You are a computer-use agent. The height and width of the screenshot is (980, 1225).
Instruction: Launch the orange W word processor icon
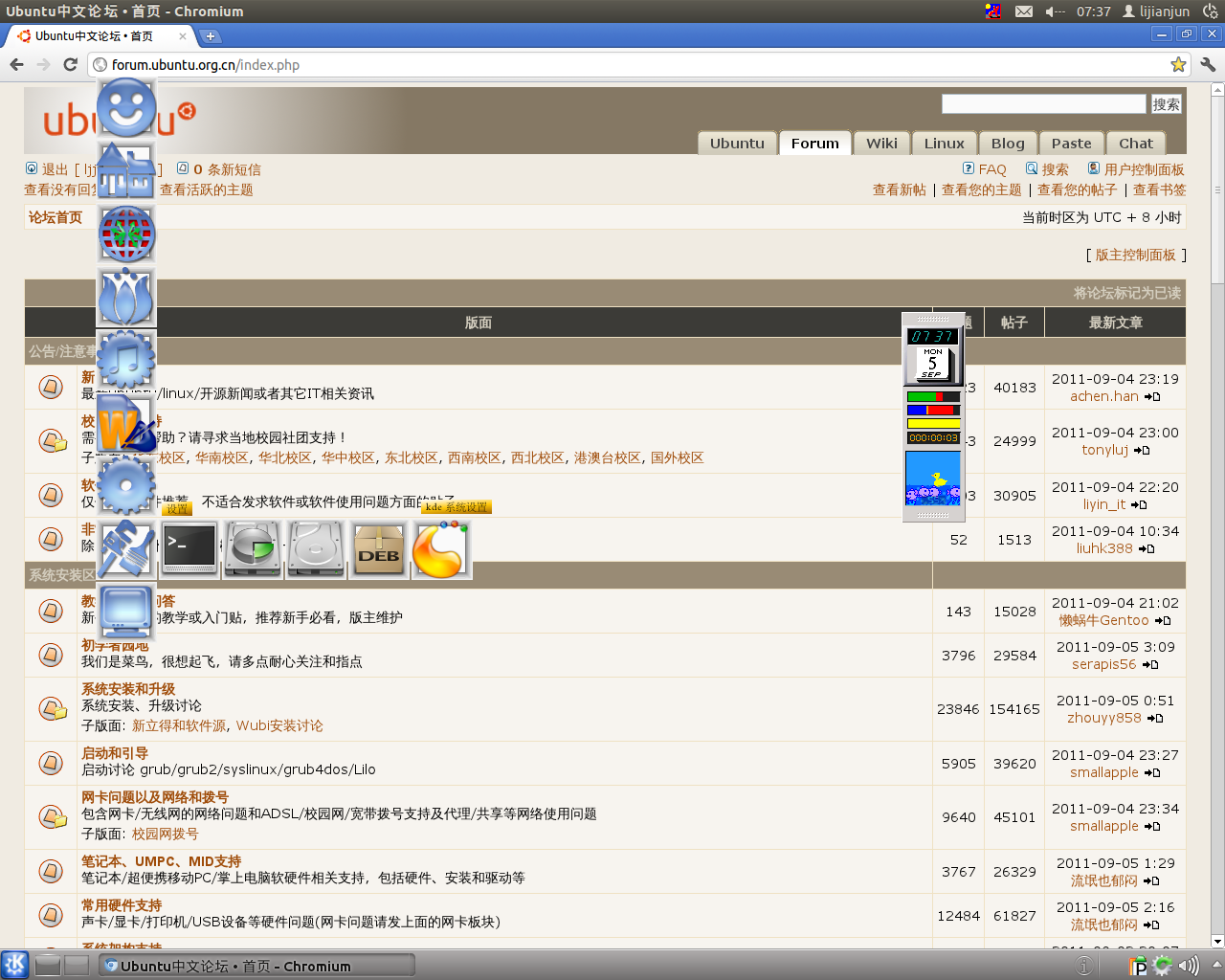pyautogui.click(x=126, y=423)
